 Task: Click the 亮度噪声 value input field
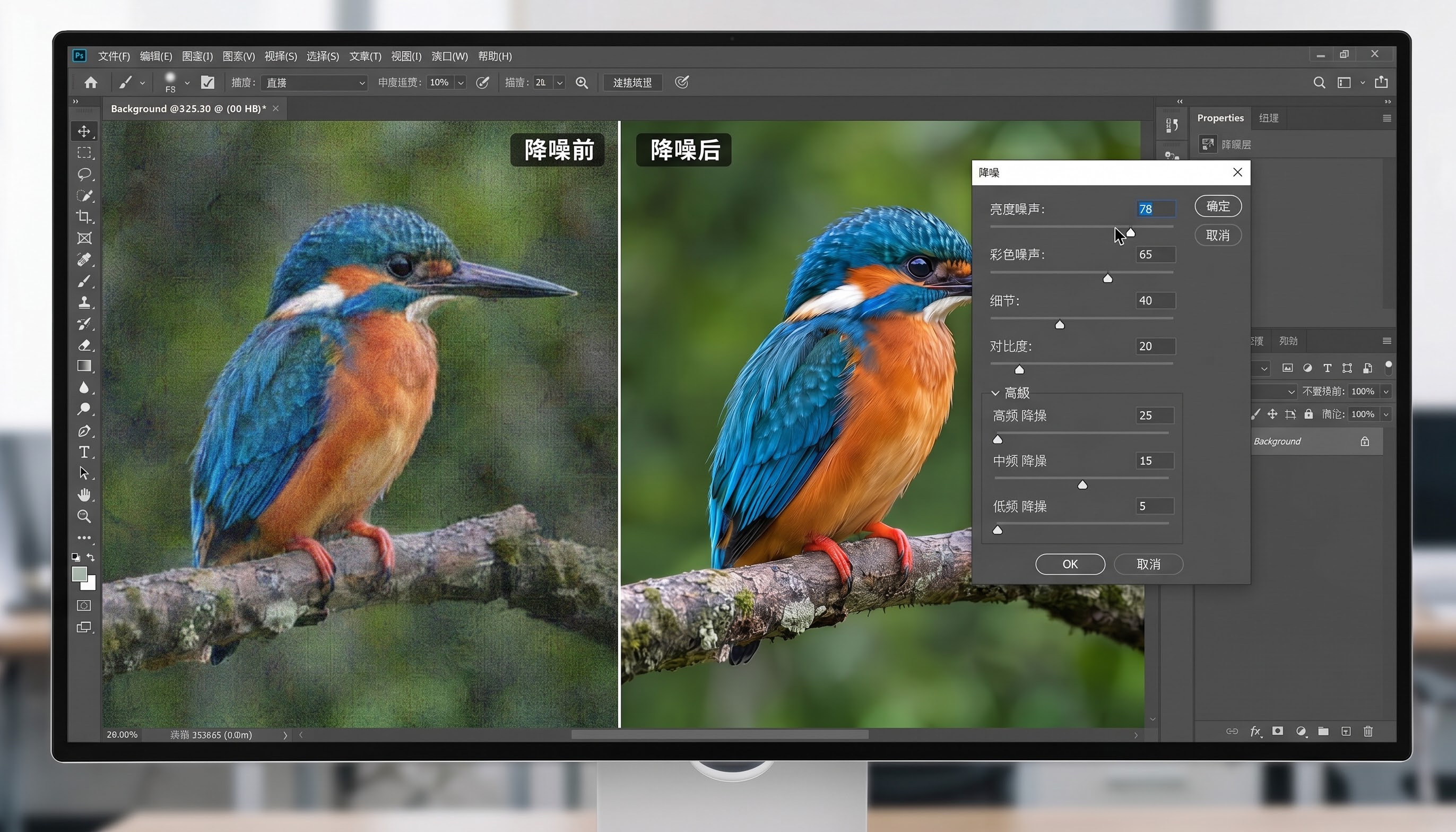click(1156, 209)
